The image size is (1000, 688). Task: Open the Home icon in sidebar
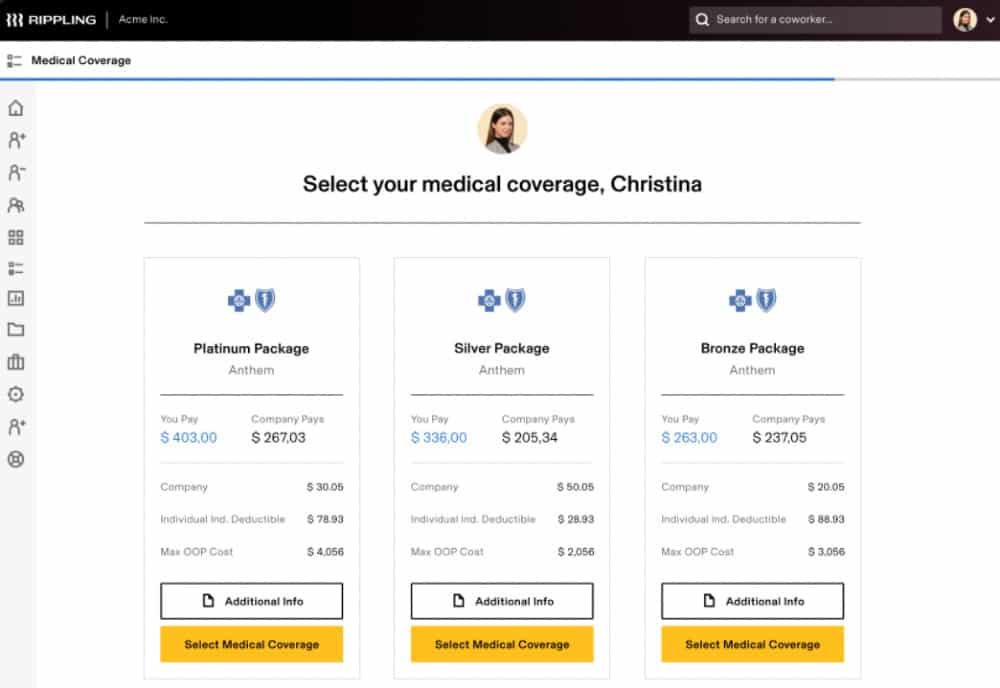(x=16, y=108)
